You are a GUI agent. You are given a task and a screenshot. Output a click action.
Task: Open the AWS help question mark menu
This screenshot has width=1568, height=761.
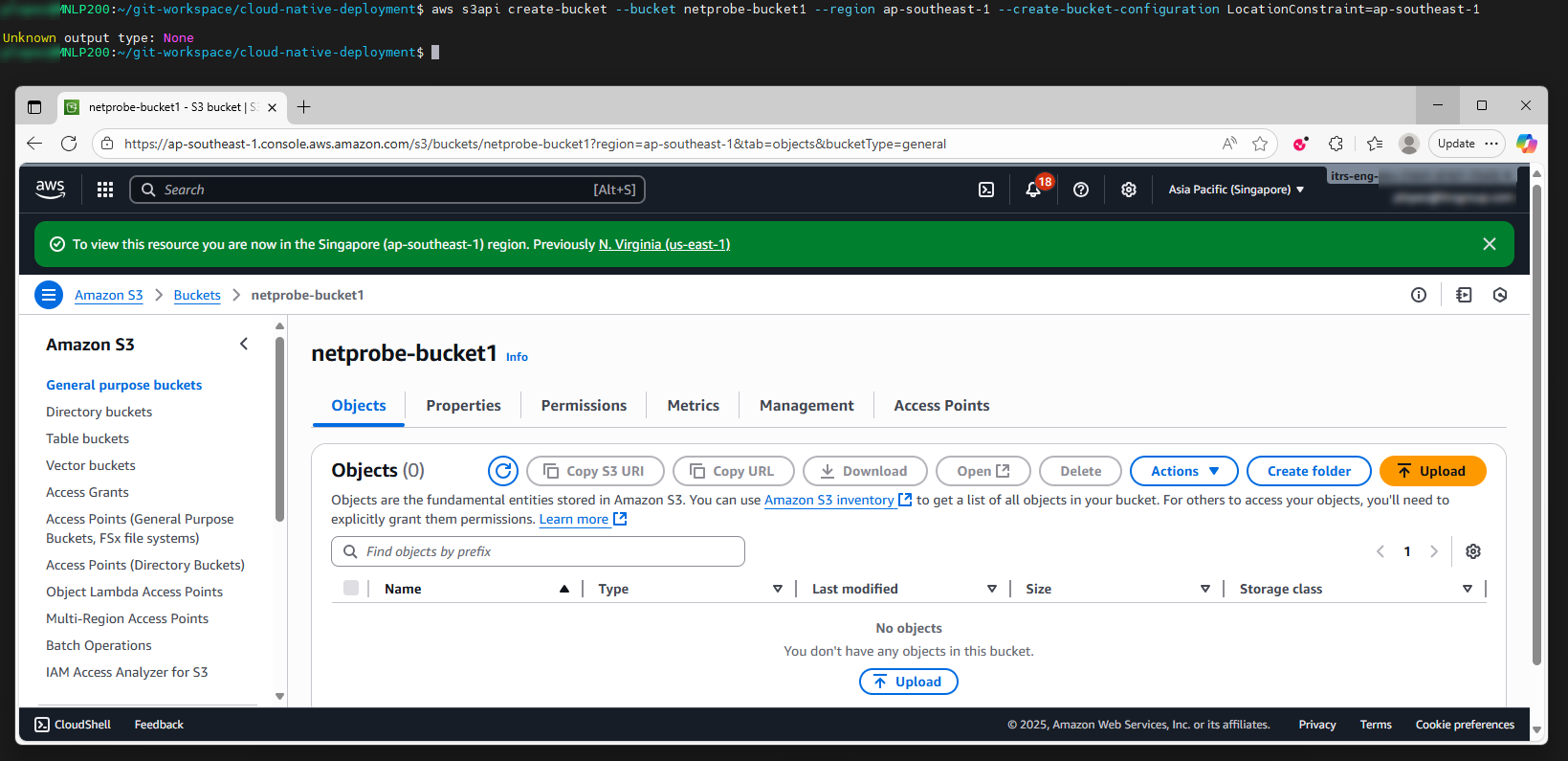[x=1081, y=190]
